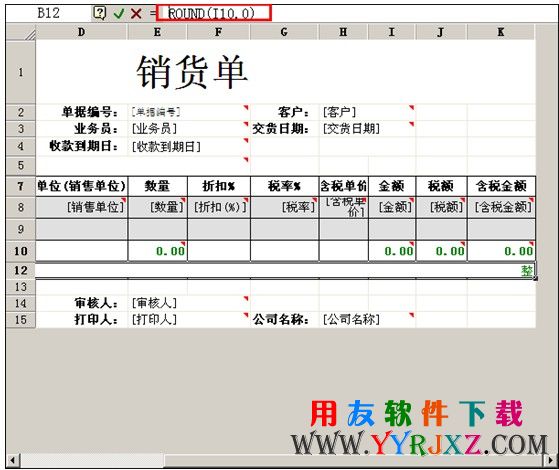Viewport: 559px width, 470px height.
Task: Click the 业务员: label cell
Action: coord(82,129)
